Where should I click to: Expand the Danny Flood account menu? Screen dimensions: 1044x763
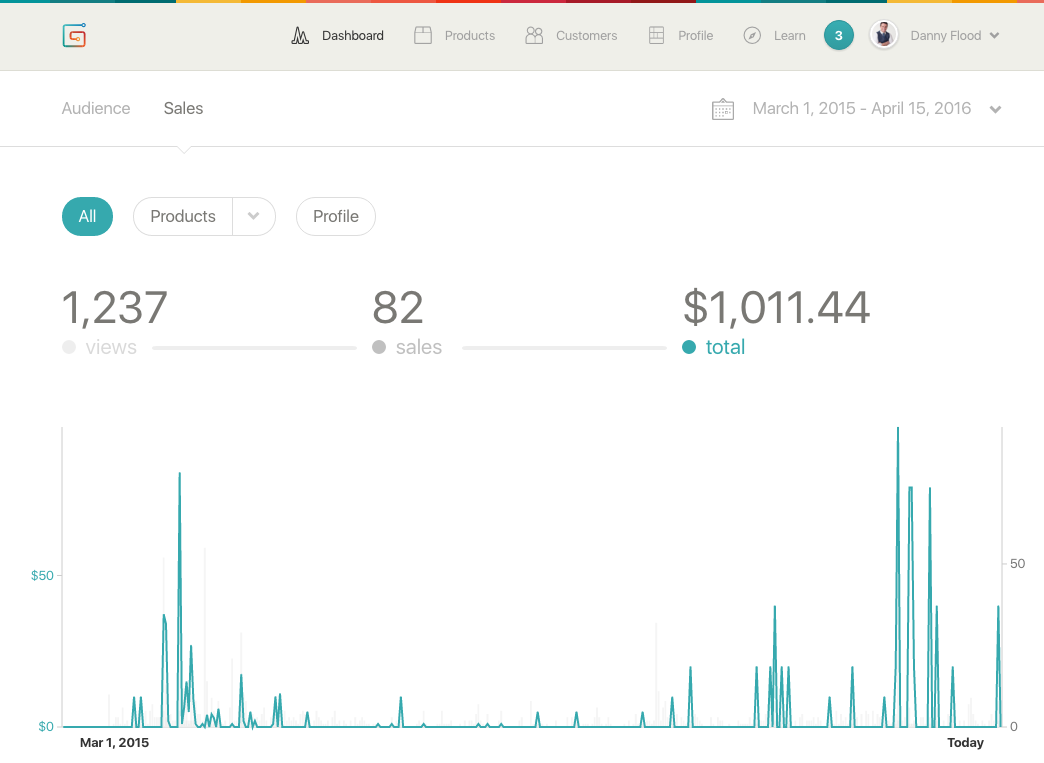[x=994, y=36]
